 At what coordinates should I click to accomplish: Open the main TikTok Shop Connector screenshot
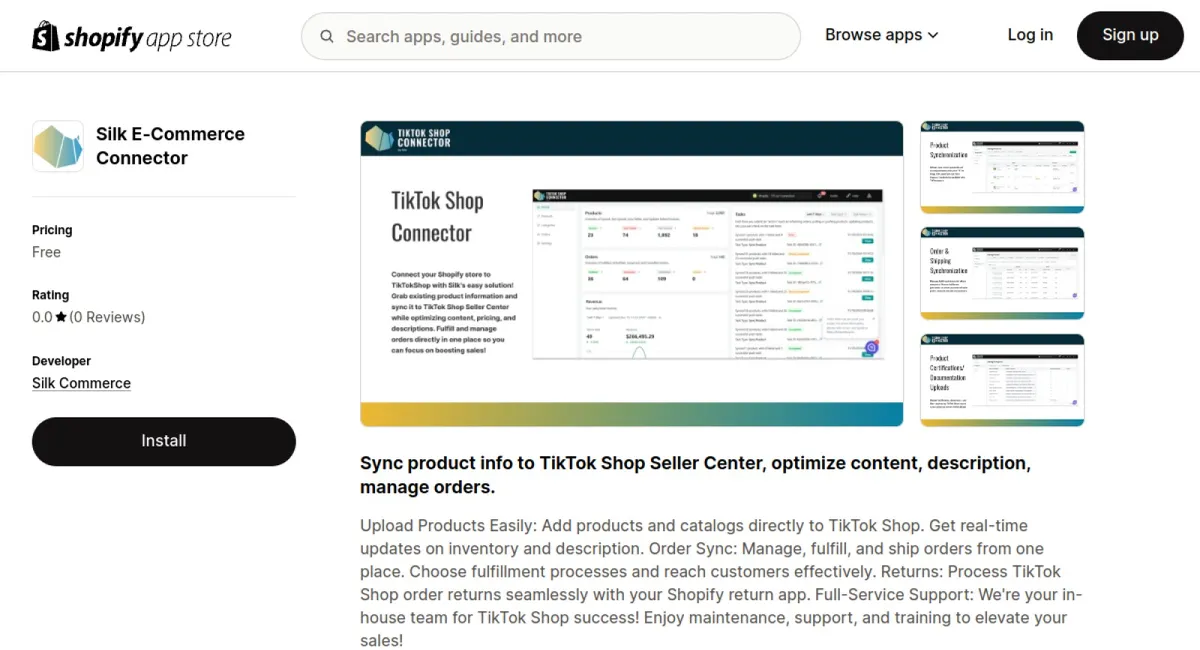[632, 274]
